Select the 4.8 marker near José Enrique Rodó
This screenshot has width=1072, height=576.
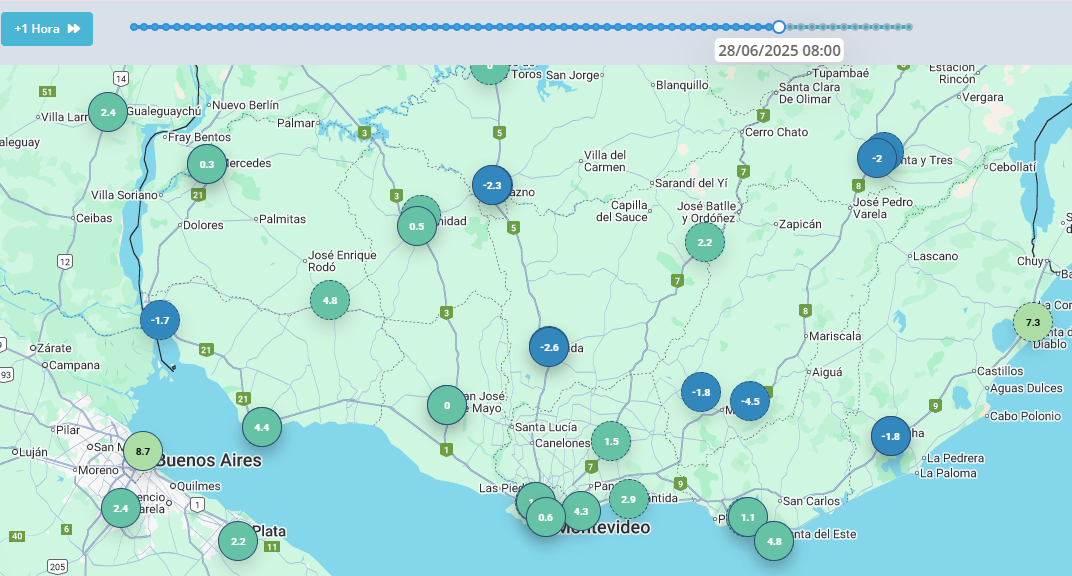point(330,300)
